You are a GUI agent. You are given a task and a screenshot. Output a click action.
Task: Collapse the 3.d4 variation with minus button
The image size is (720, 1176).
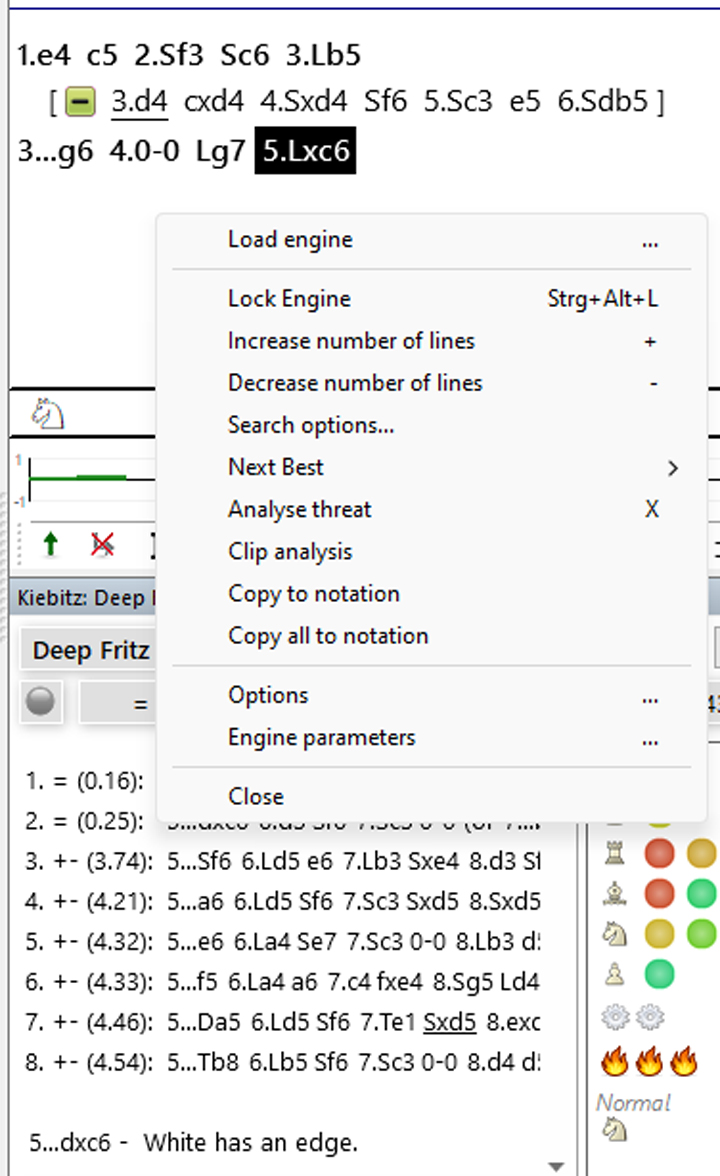tap(81, 102)
